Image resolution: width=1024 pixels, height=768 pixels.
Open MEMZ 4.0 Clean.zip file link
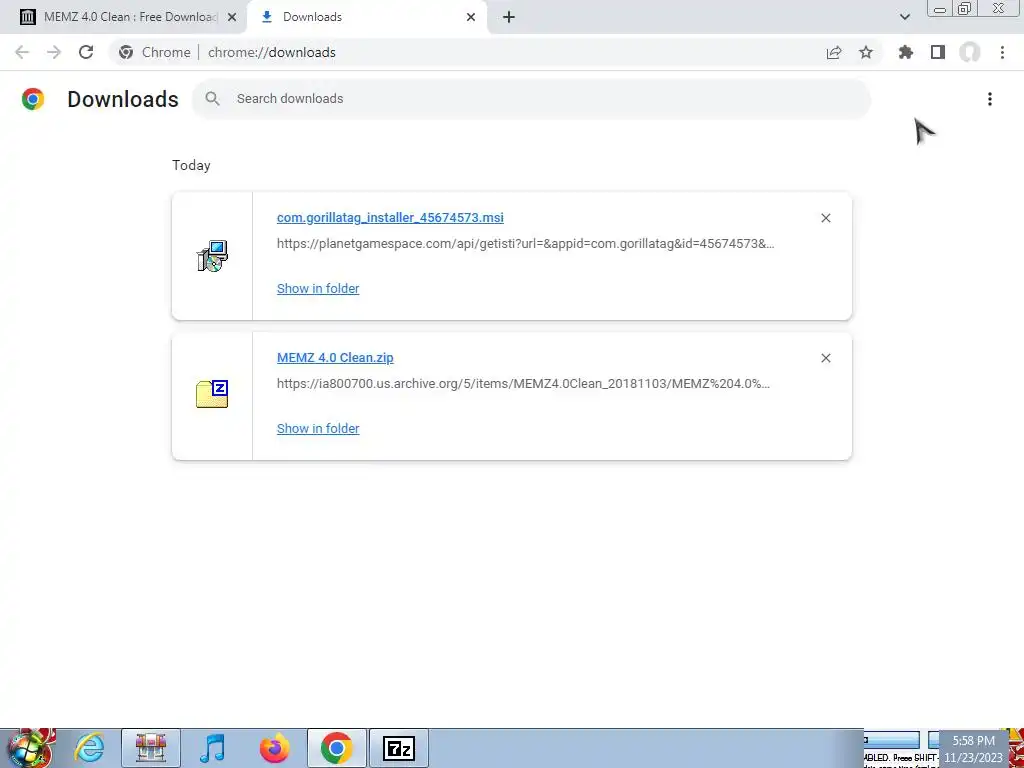pyautogui.click(x=335, y=357)
